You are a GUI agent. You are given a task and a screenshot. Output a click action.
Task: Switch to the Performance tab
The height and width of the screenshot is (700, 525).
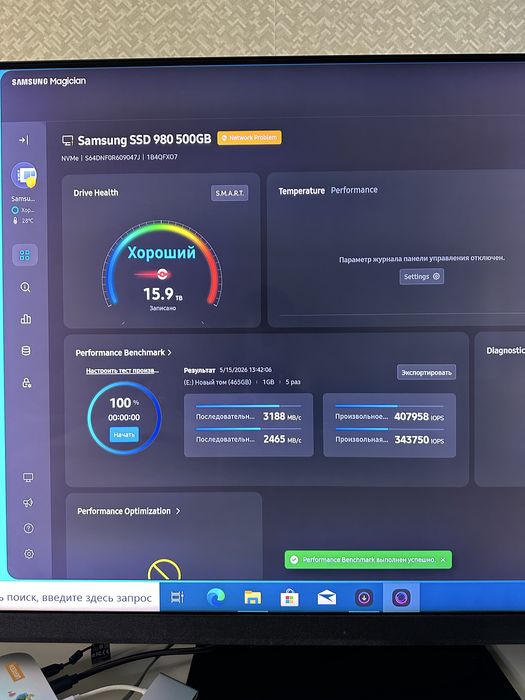coord(354,190)
